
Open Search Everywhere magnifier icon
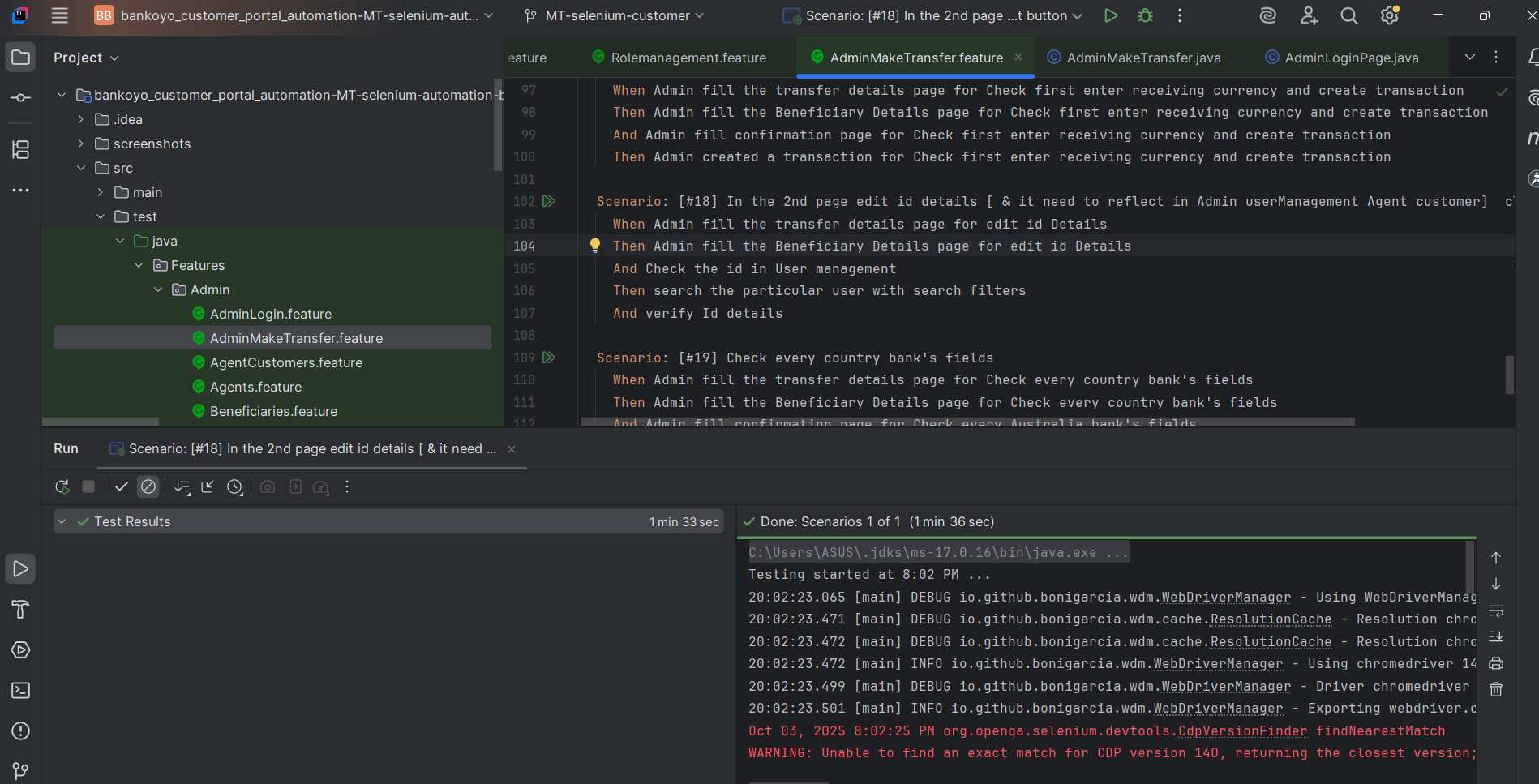pos(1348,15)
